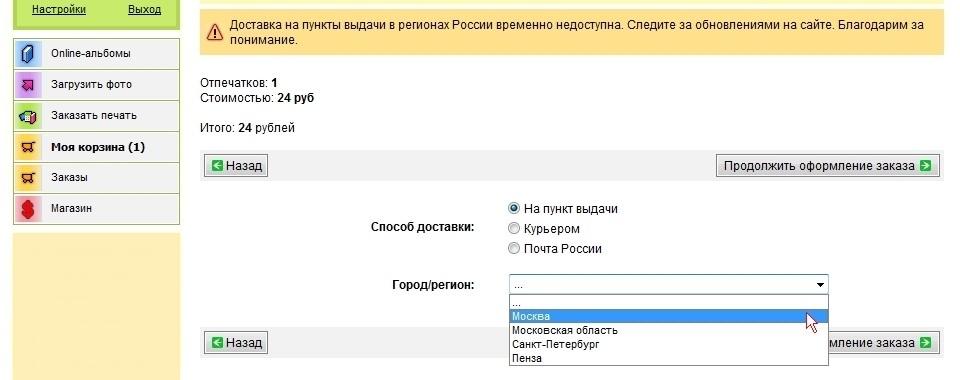Viewport: 960px width, 380px height.
Task: Click the warning triangle icon in the notice
Action: pos(215,32)
